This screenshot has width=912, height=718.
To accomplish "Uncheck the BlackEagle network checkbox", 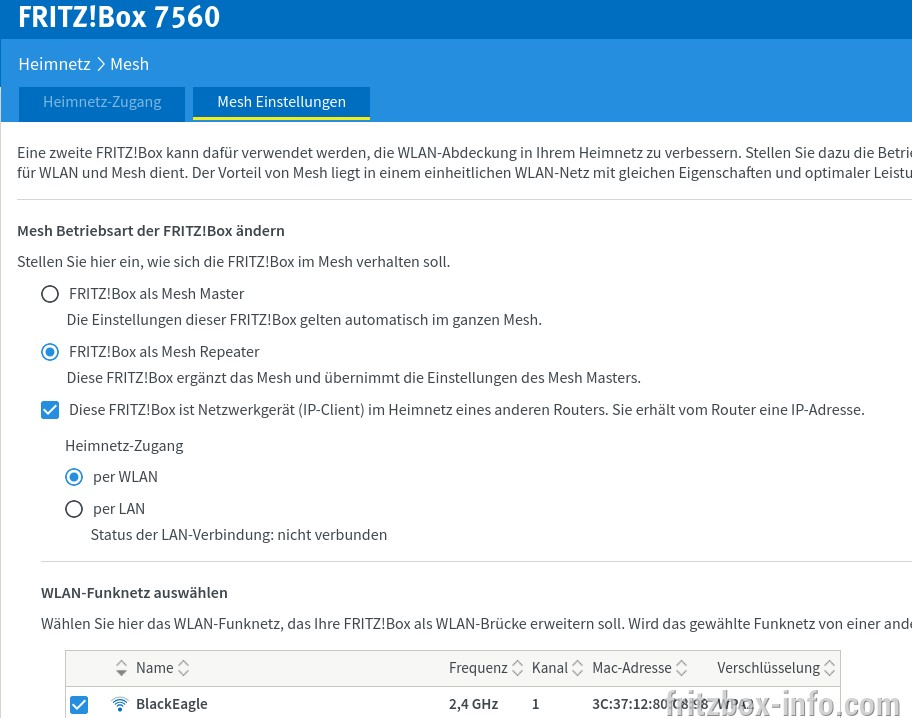I will click(79, 705).
